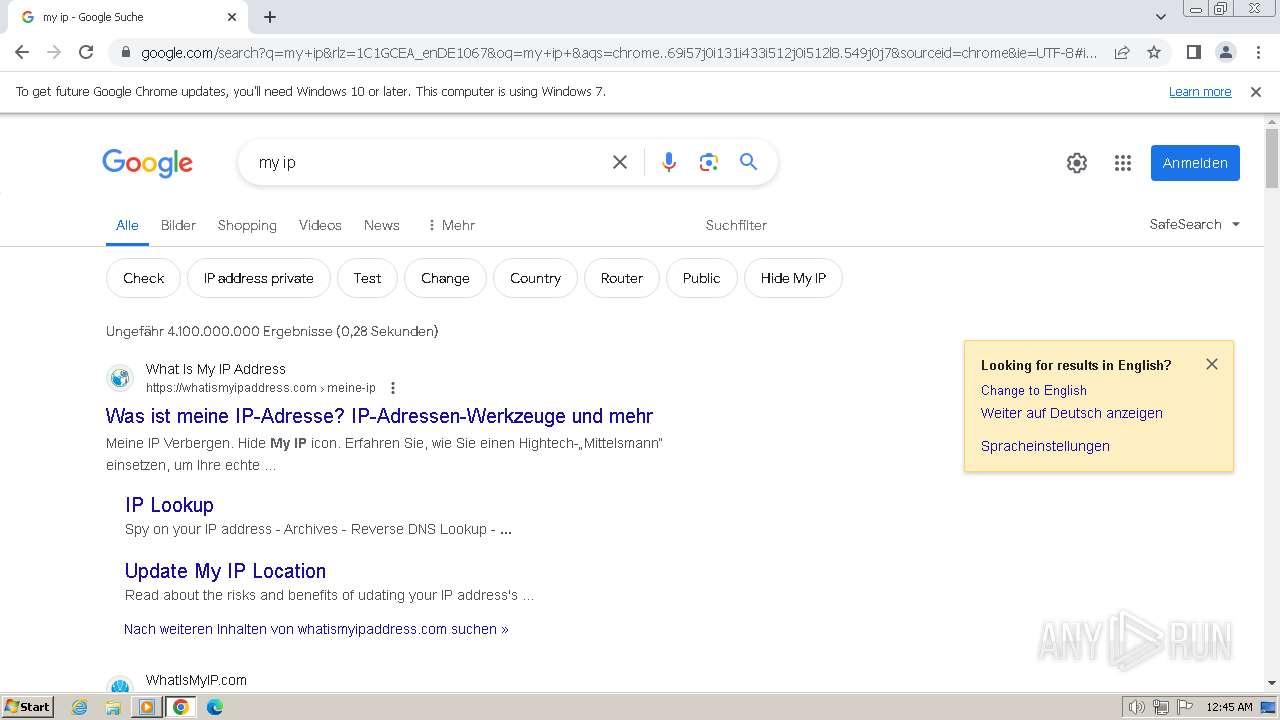Viewport: 1280px width, 720px height.
Task: Open Windows Explorer folder in taskbar
Action: 113,707
